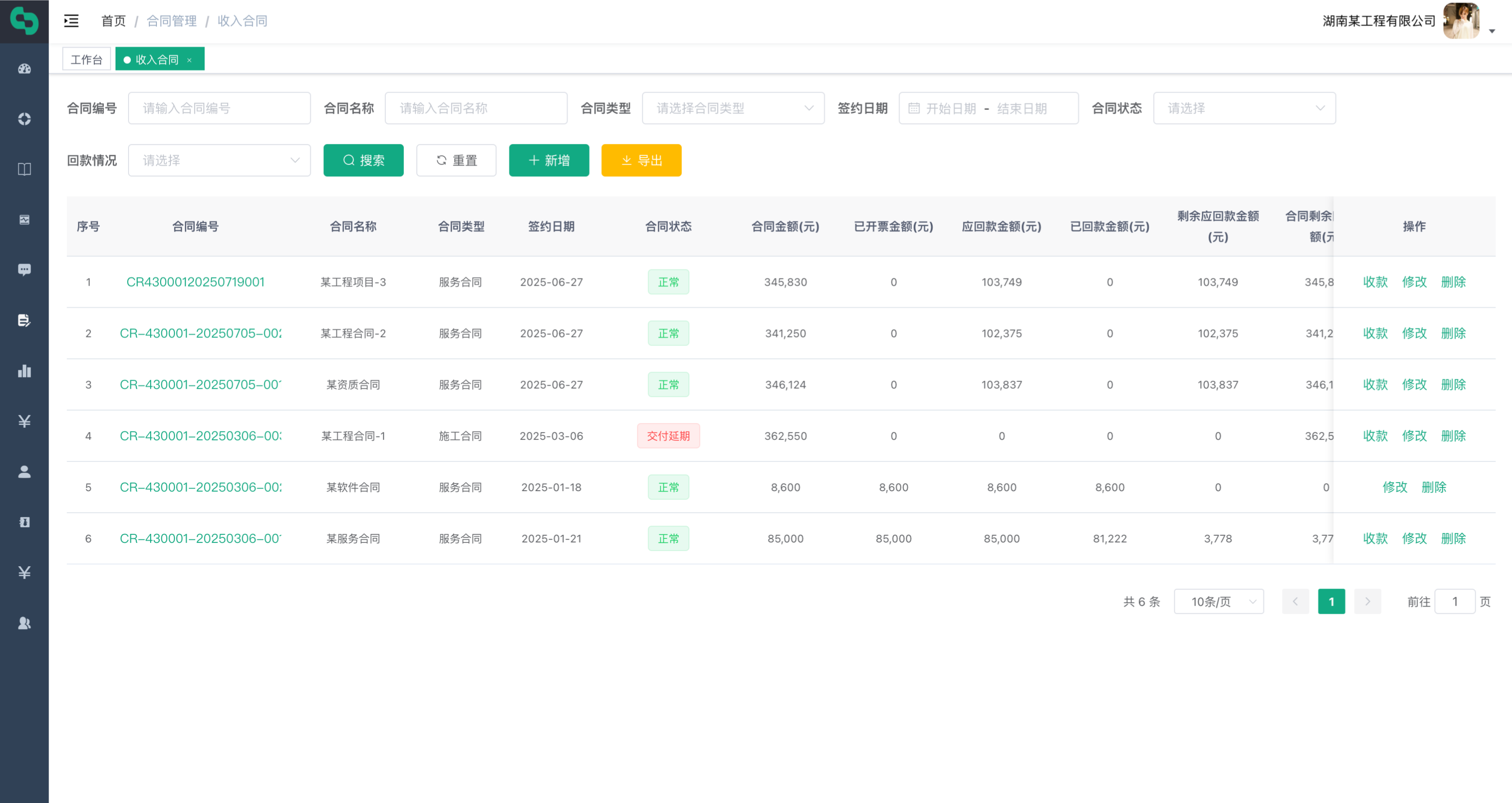Go to 合同管理 in breadcrumb
Viewport: 1512px width, 803px height.
(x=171, y=21)
